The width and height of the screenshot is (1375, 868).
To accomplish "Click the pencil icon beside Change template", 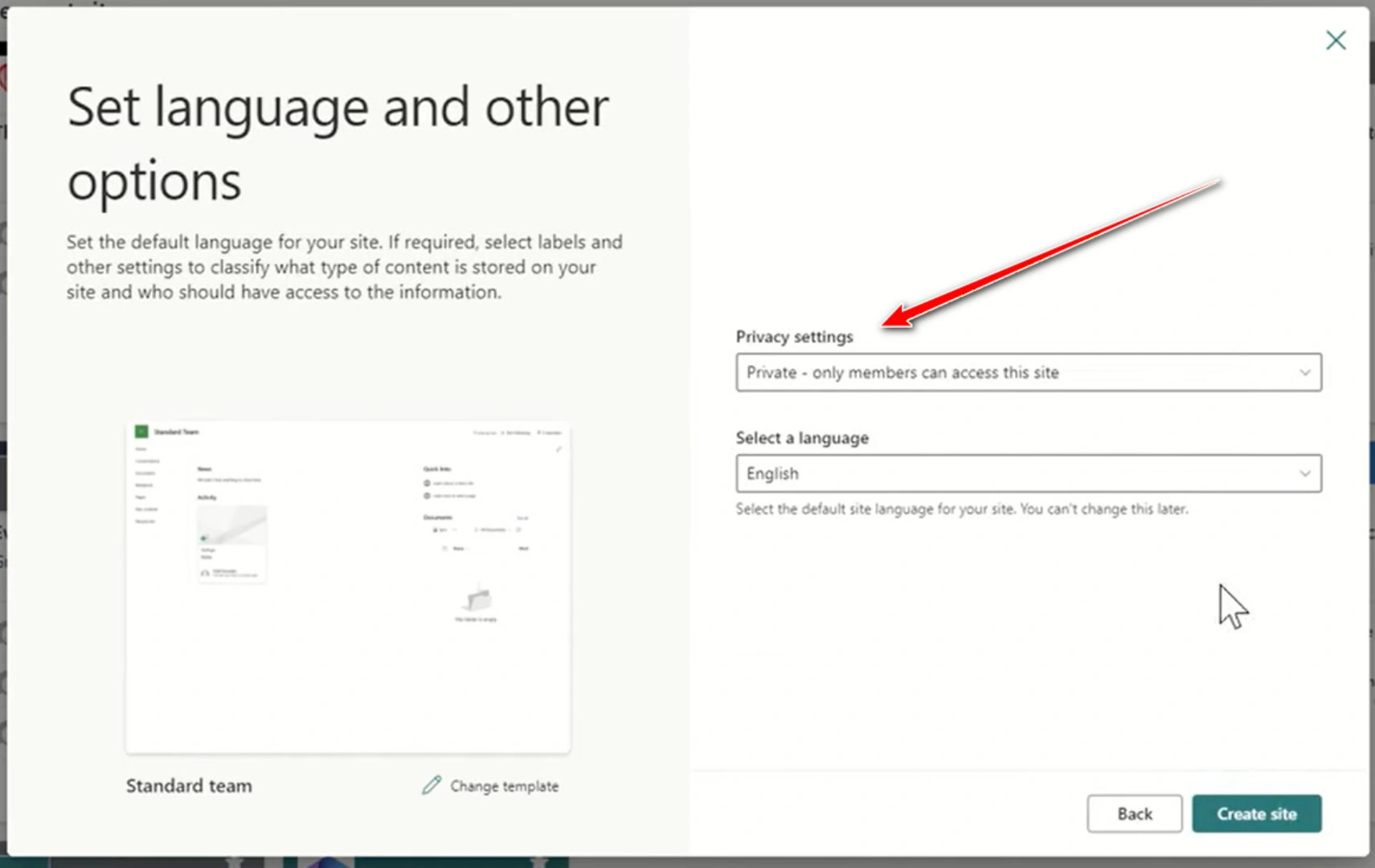I will pyautogui.click(x=432, y=785).
